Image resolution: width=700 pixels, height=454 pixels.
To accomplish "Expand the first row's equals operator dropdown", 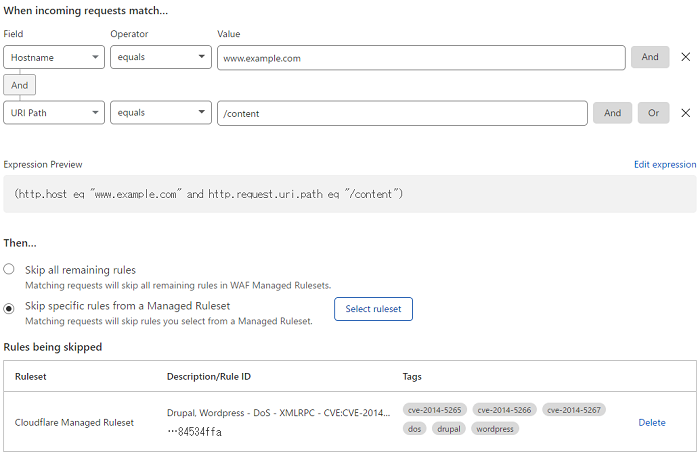I will [x=160, y=57].
